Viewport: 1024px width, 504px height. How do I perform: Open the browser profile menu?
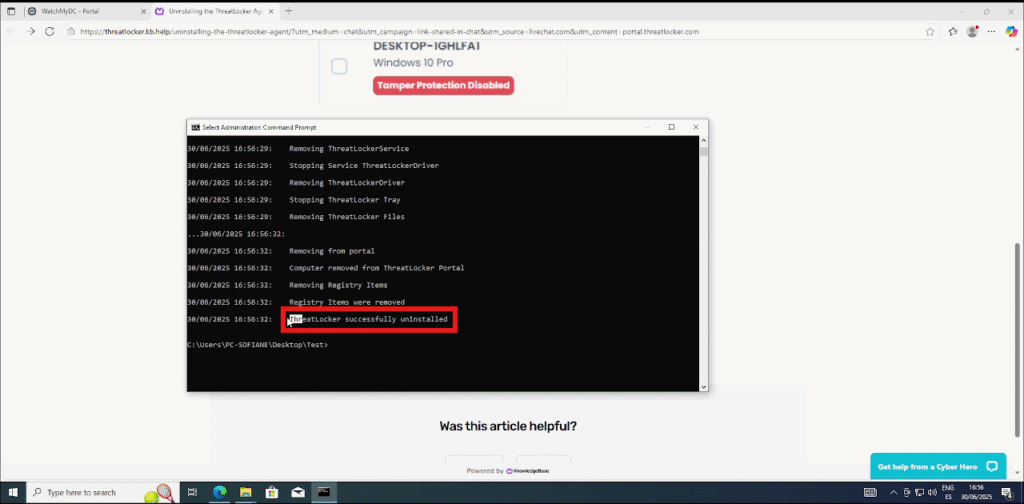[x=973, y=31]
